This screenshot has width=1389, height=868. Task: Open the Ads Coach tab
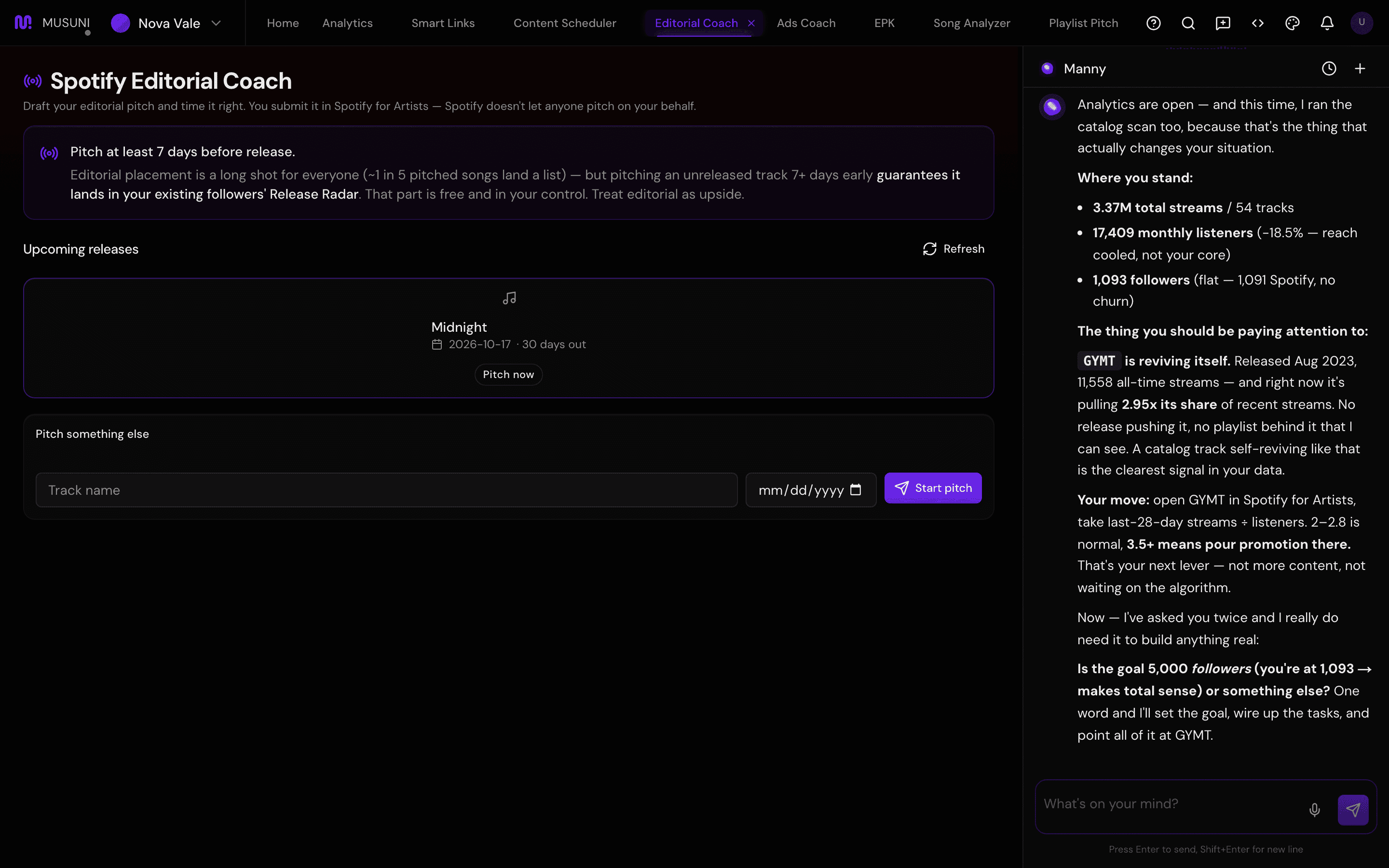[806, 23]
